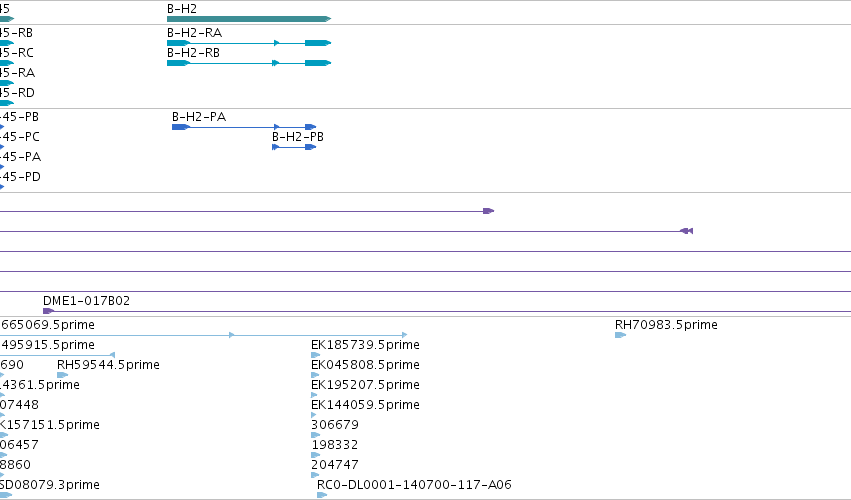Click the B-H2 gene label
Image resolution: width=851 pixels, height=500 pixels.
182,9
